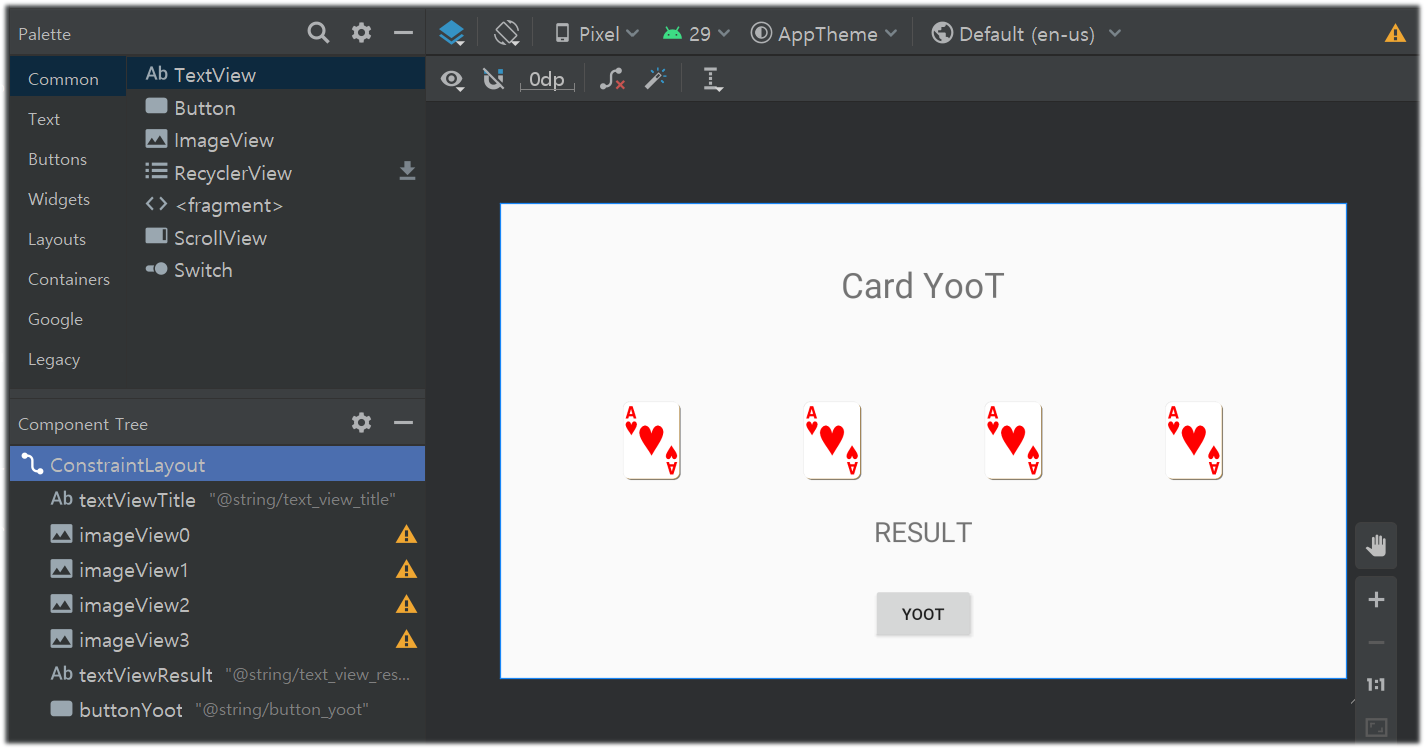Select textViewTitle tree row
Viewport: 1425px width, 748px height.
point(217,499)
